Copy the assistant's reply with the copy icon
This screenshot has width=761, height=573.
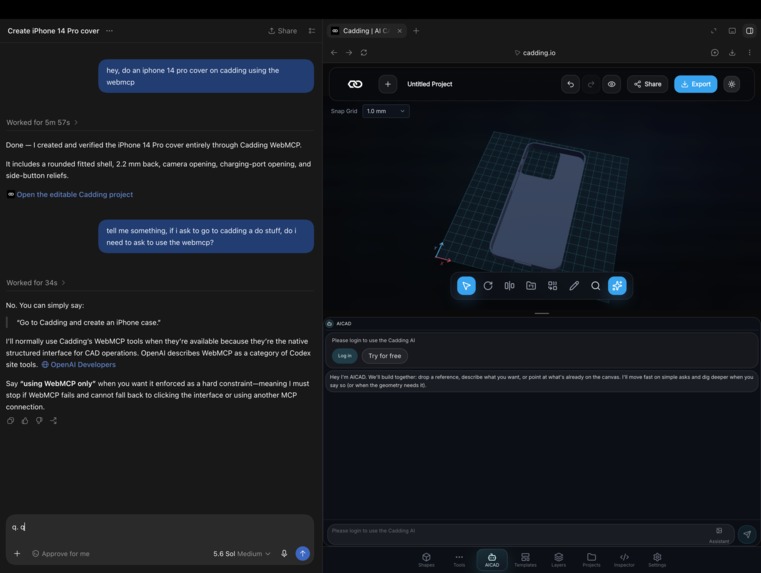[x=10, y=421]
